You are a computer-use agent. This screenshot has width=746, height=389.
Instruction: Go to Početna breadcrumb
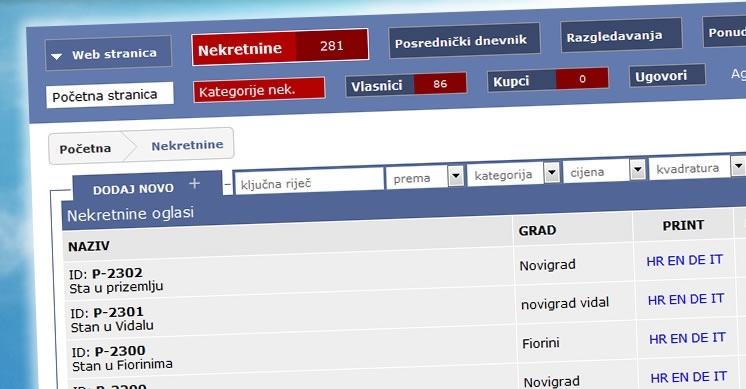click(85, 149)
